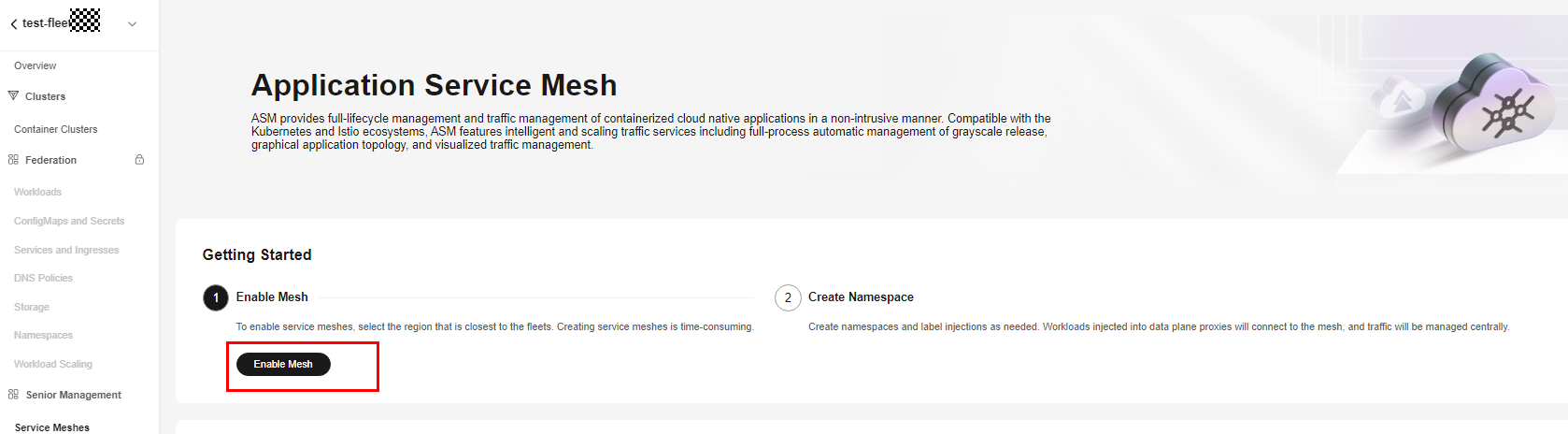
Task: Click the Federation grid icon
Action: [x=13, y=160]
